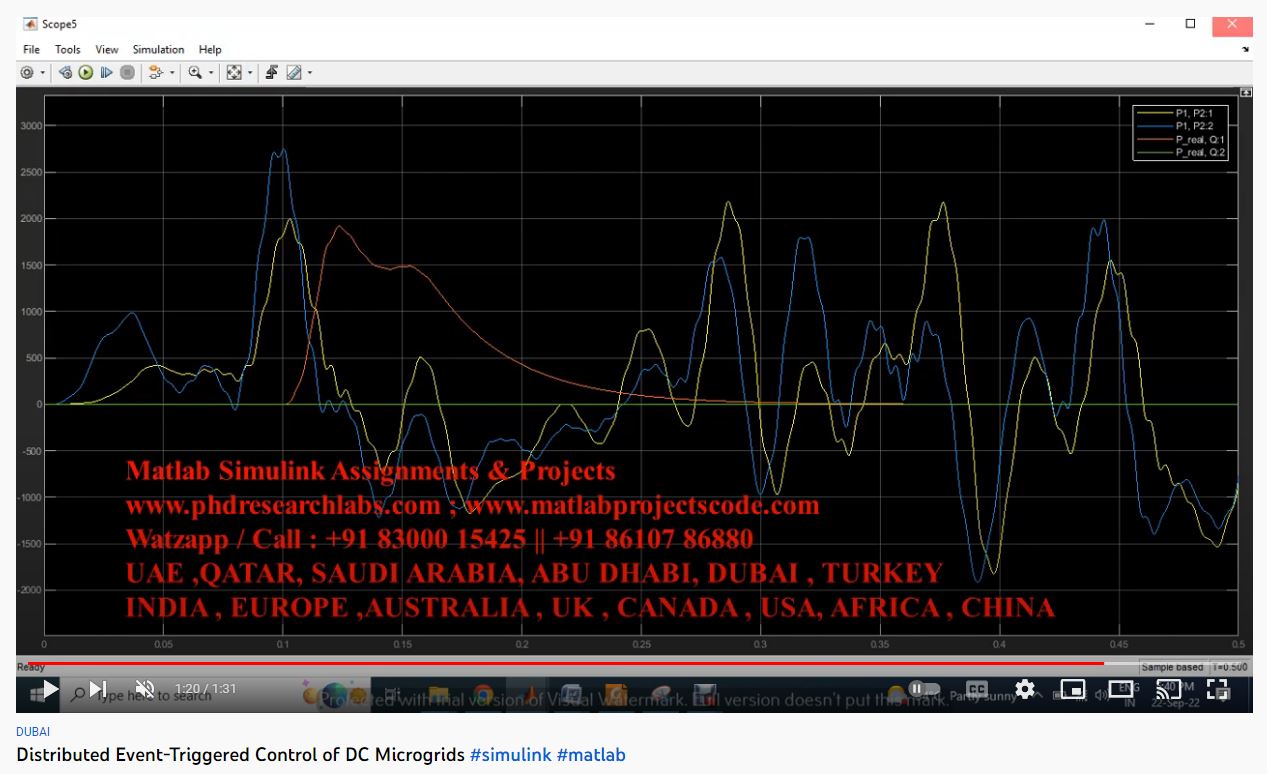Enable theater mode in the video player

pyautogui.click(x=1121, y=689)
